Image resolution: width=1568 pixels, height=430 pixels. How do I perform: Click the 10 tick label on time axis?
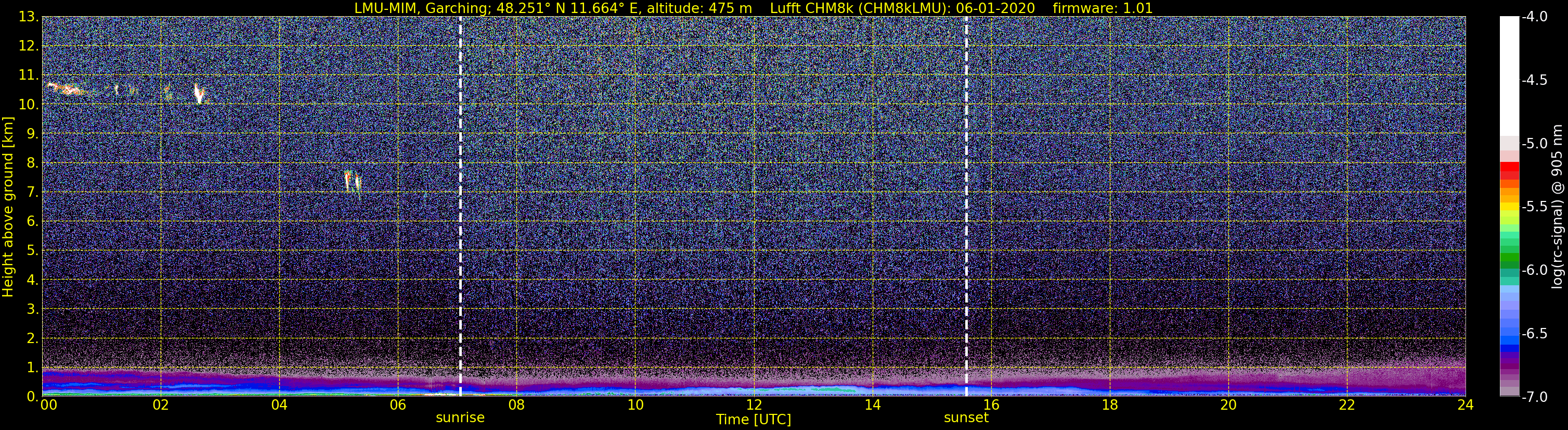point(635,406)
